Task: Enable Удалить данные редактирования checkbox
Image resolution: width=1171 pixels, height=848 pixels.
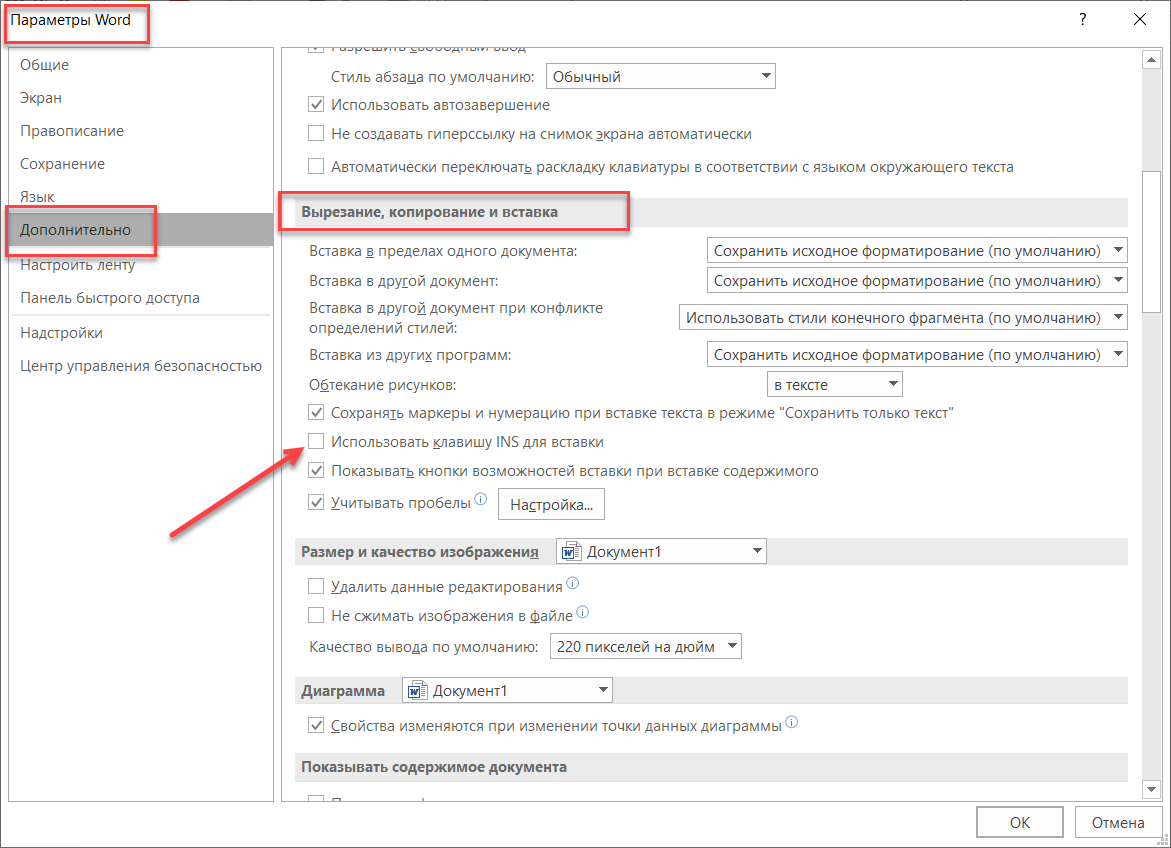Action: pyautogui.click(x=316, y=586)
